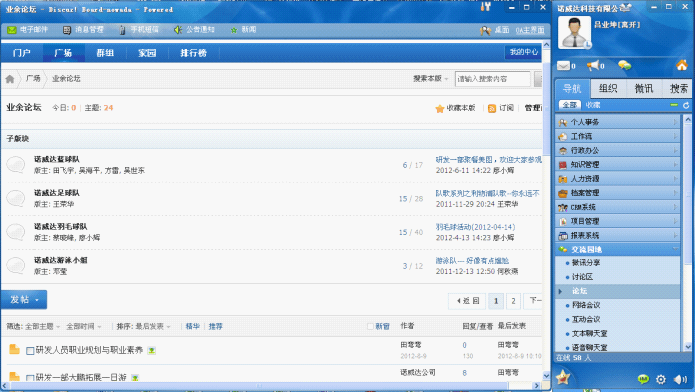This screenshot has height=392, width=695.
Task: Refresh the navigation menu list
Action: tap(686, 105)
